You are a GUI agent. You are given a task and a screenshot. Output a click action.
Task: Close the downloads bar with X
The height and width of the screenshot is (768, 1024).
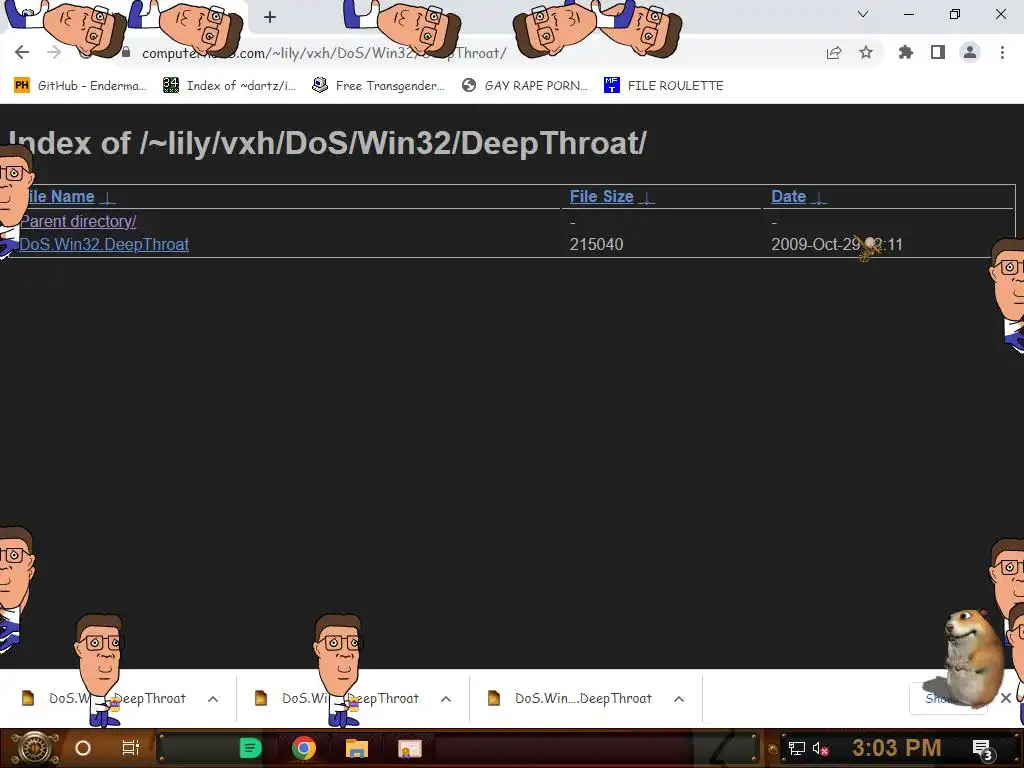[x=1006, y=698]
